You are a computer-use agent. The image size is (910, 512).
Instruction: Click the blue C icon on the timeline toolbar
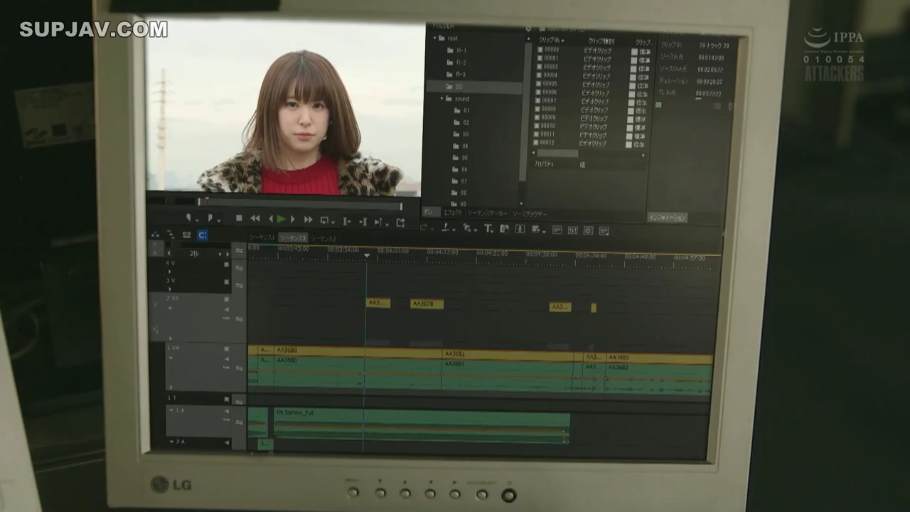coord(202,235)
